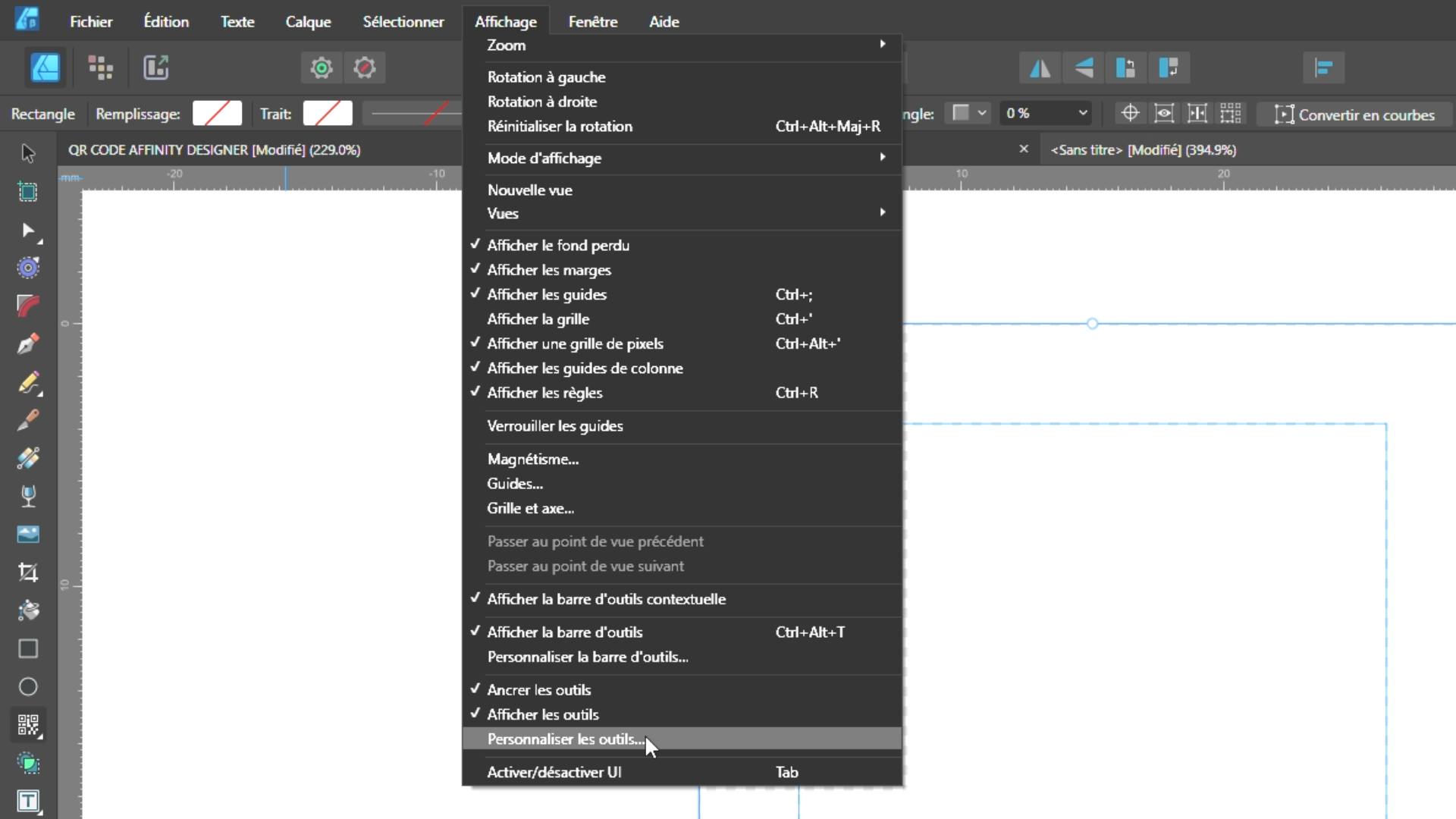Disable Afficher les marges
This screenshot has height=819, width=1456.
(x=548, y=270)
